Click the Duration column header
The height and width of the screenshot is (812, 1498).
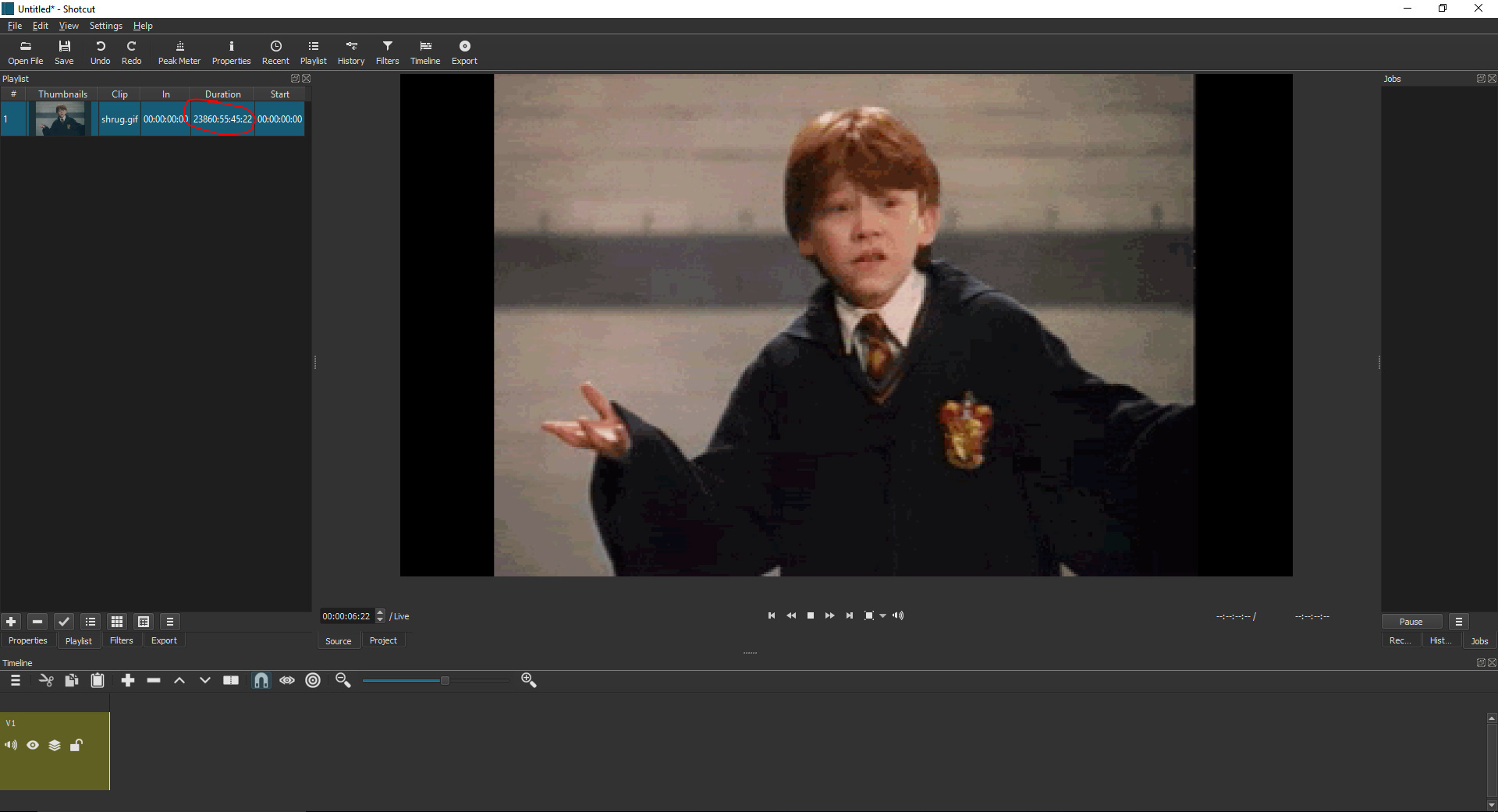pos(222,94)
